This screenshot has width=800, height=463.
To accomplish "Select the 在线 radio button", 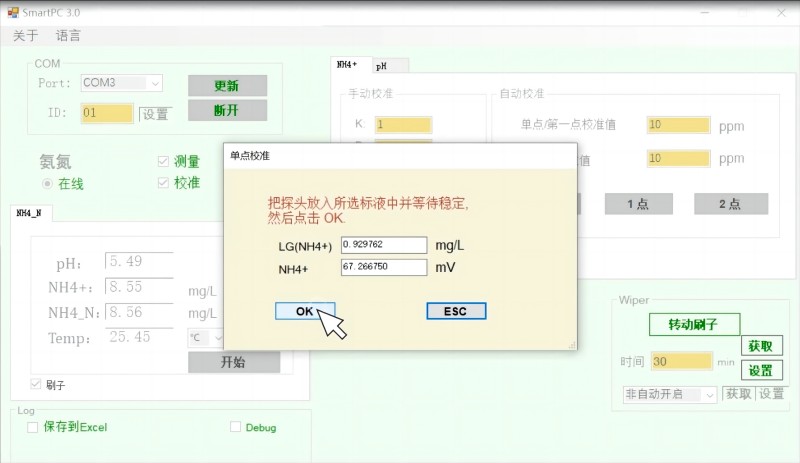I will pos(47,183).
